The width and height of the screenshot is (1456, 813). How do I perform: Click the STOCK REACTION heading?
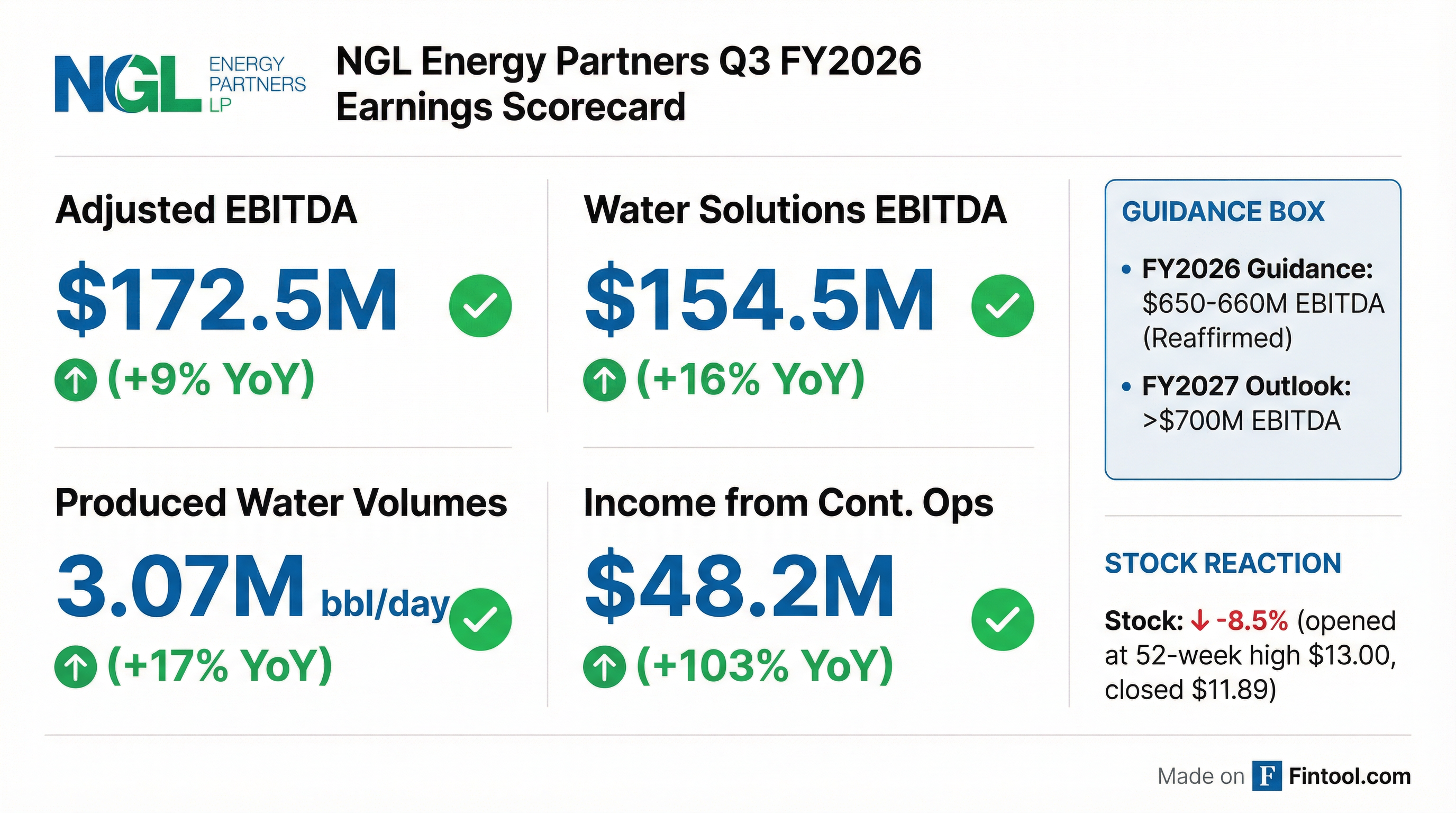coord(1223,563)
